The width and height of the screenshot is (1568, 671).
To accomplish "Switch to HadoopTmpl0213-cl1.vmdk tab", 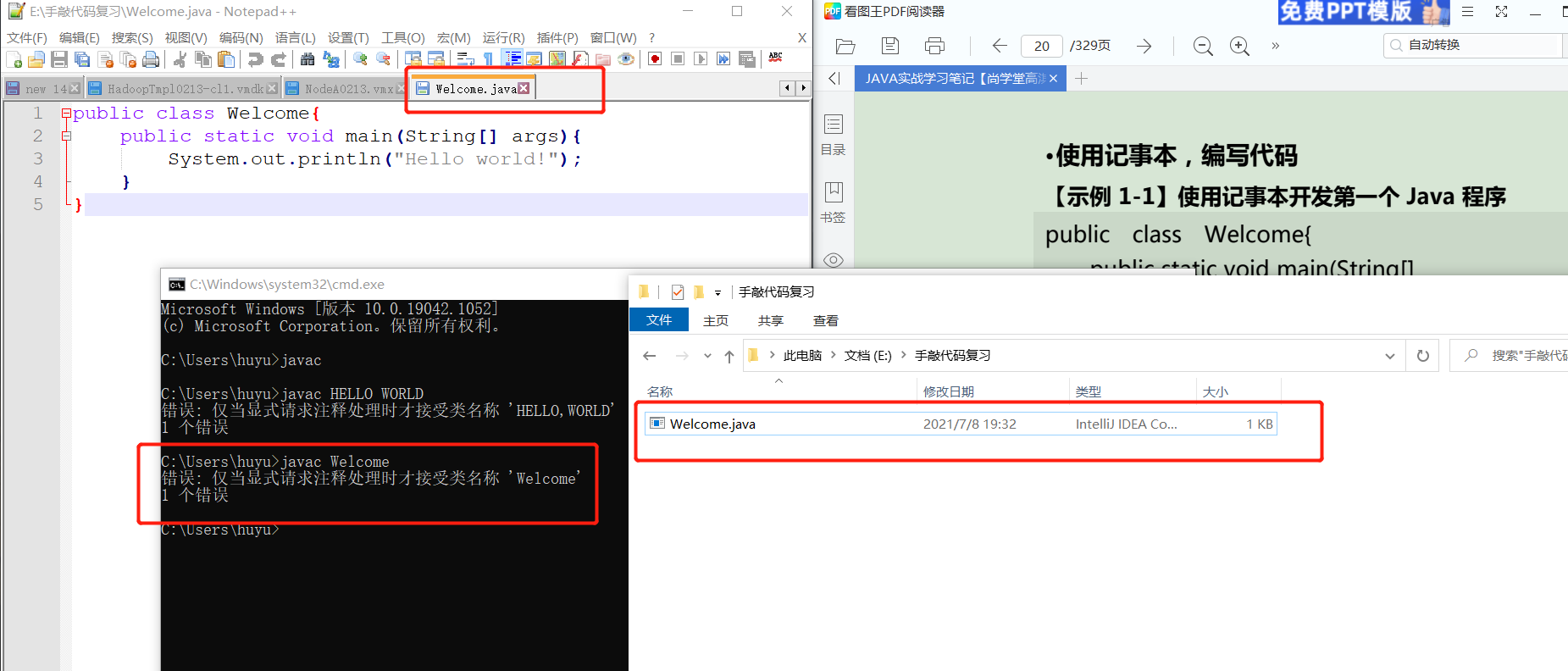I will pyautogui.click(x=182, y=88).
